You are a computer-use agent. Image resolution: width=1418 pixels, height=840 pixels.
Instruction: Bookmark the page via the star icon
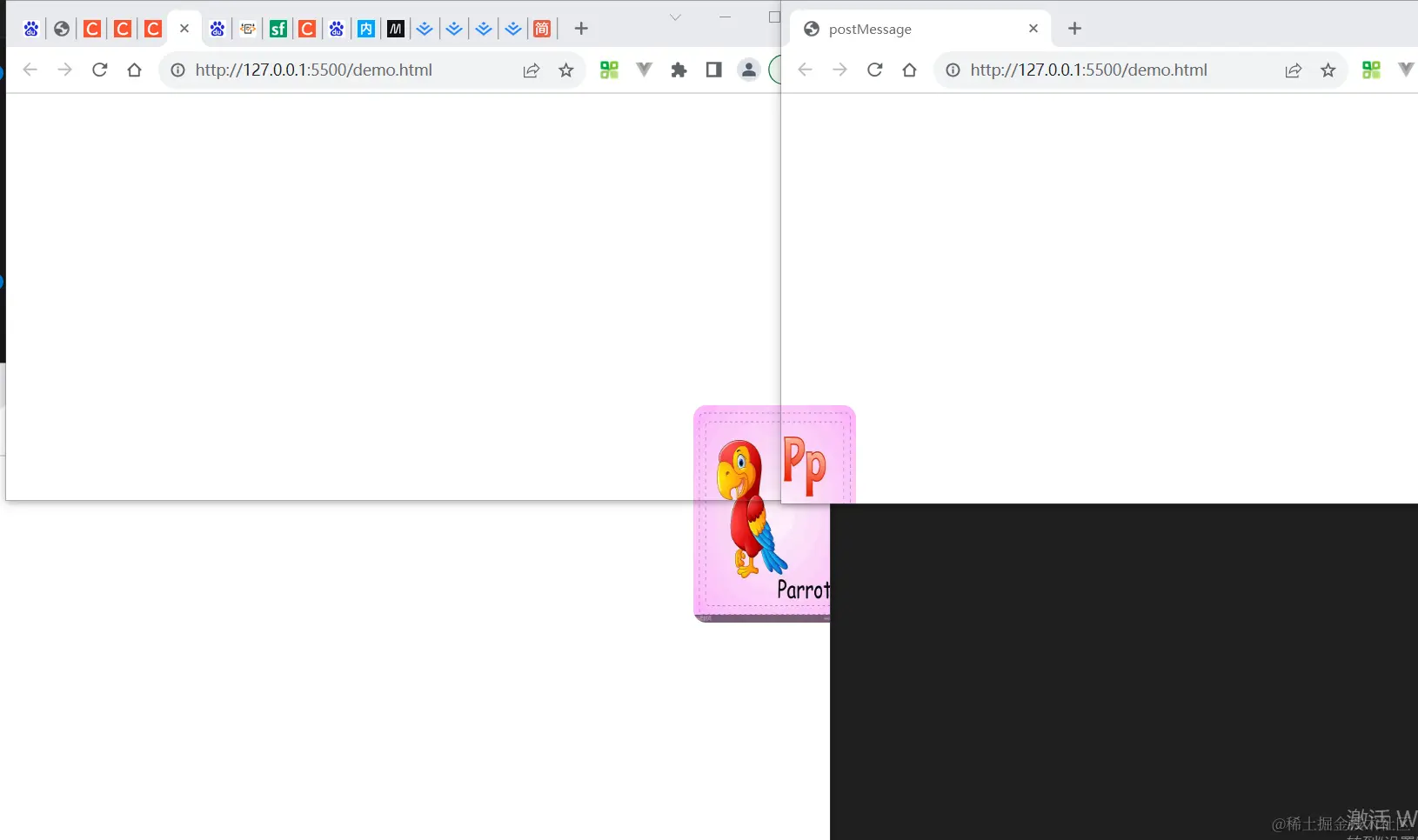point(566,70)
